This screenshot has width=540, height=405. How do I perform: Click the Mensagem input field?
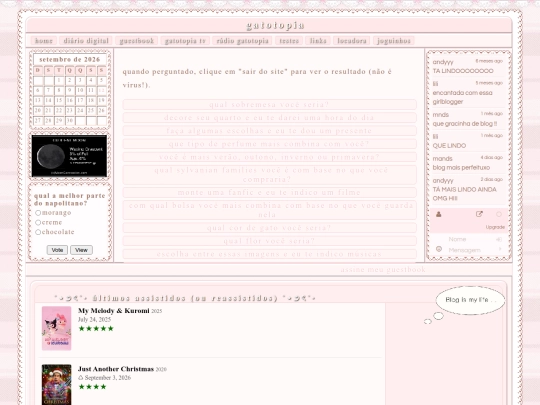[x=470, y=250]
